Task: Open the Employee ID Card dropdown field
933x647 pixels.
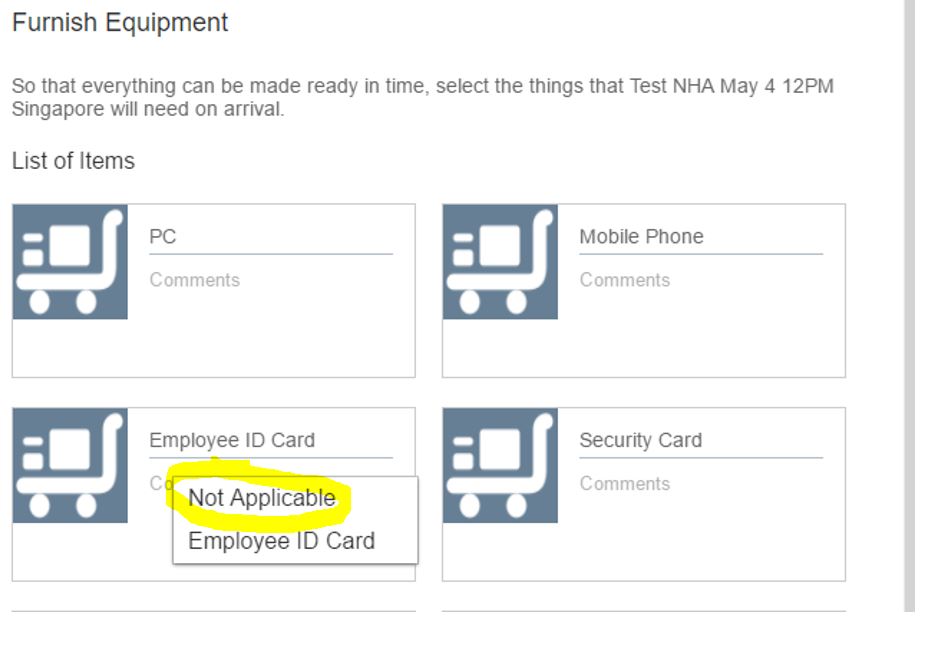Action: [x=271, y=440]
